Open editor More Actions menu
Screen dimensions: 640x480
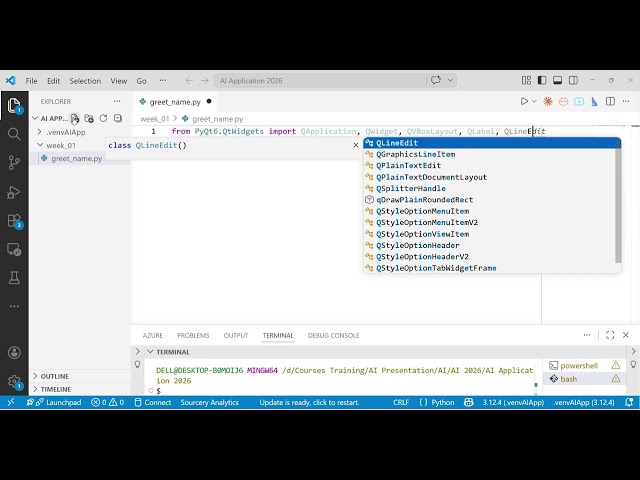tap(626, 101)
